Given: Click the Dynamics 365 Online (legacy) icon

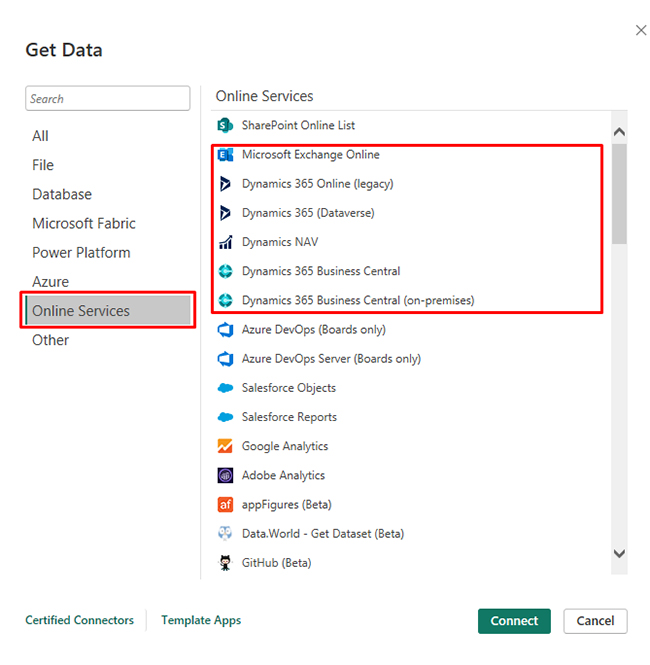Looking at the screenshot, I should (x=225, y=184).
